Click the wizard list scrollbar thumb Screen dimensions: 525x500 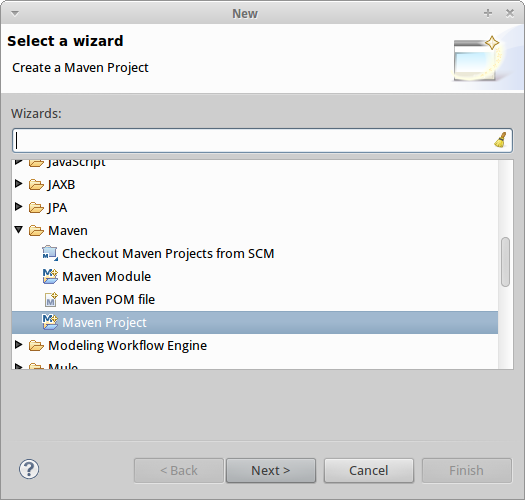click(505, 262)
